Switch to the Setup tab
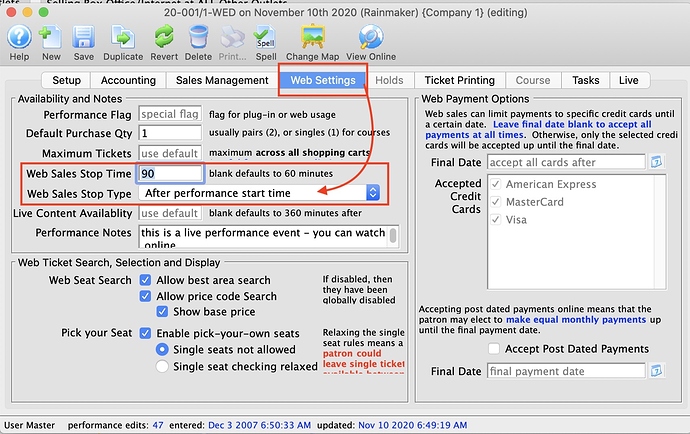 point(66,80)
